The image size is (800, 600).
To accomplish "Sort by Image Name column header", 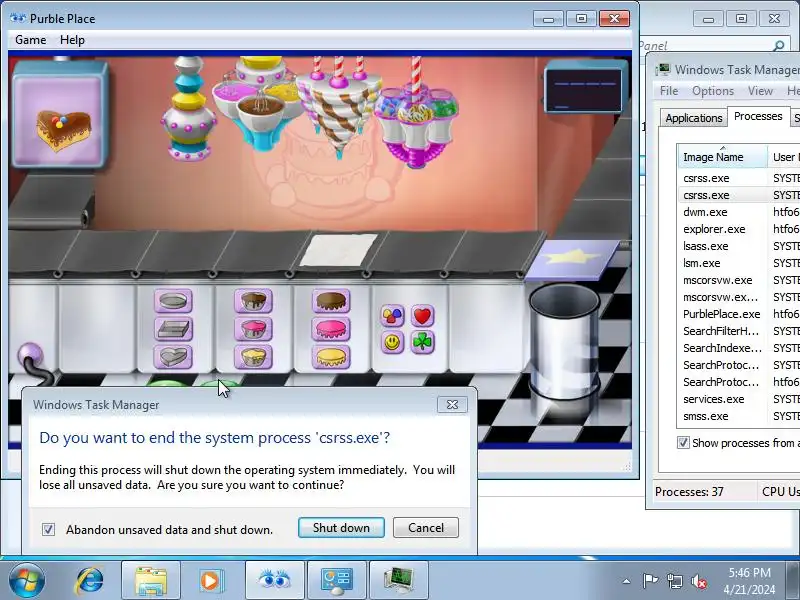I will (x=722, y=157).
